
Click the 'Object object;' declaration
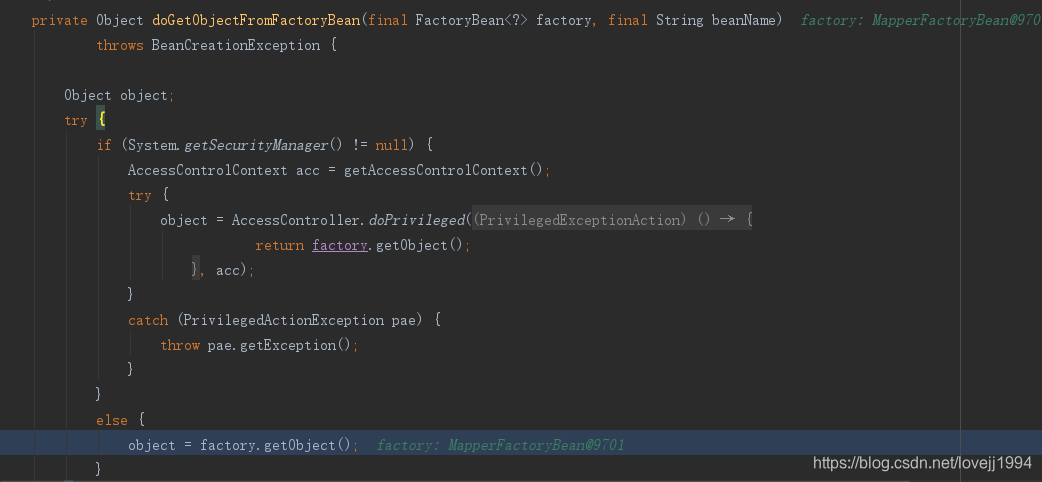coord(119,96)
